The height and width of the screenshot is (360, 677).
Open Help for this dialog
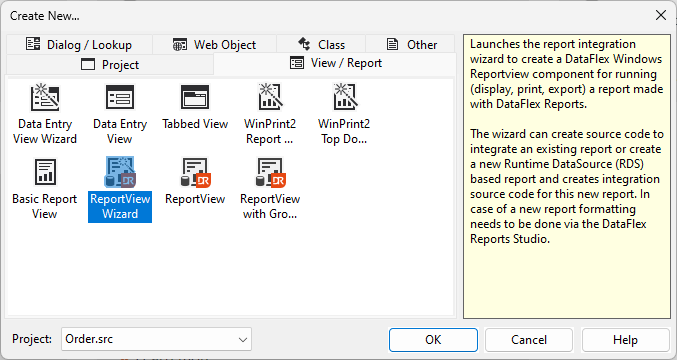(x=625, y=340)
